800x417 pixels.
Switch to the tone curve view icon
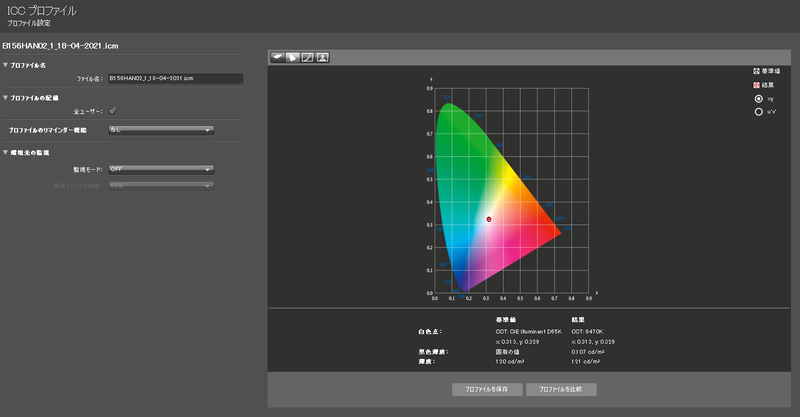click(x=307, y=57)
